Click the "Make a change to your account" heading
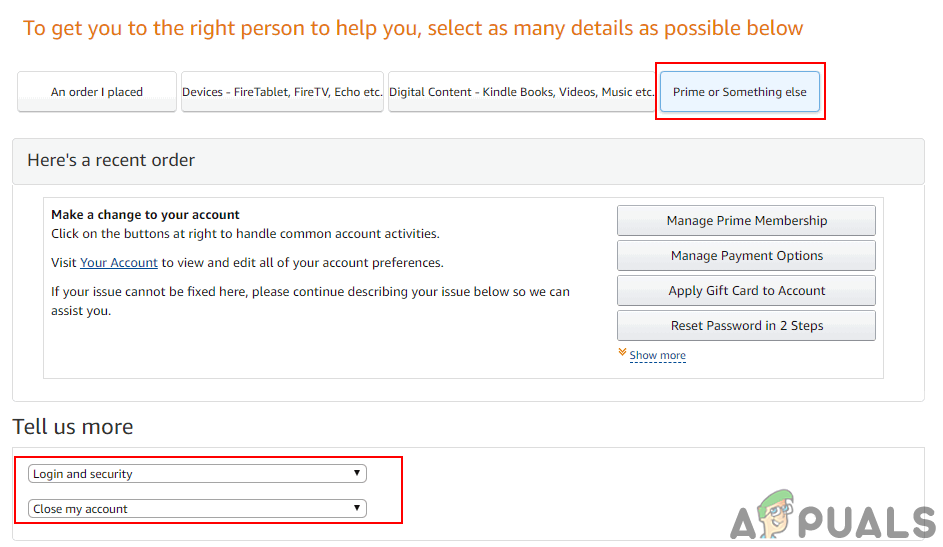 146,215
